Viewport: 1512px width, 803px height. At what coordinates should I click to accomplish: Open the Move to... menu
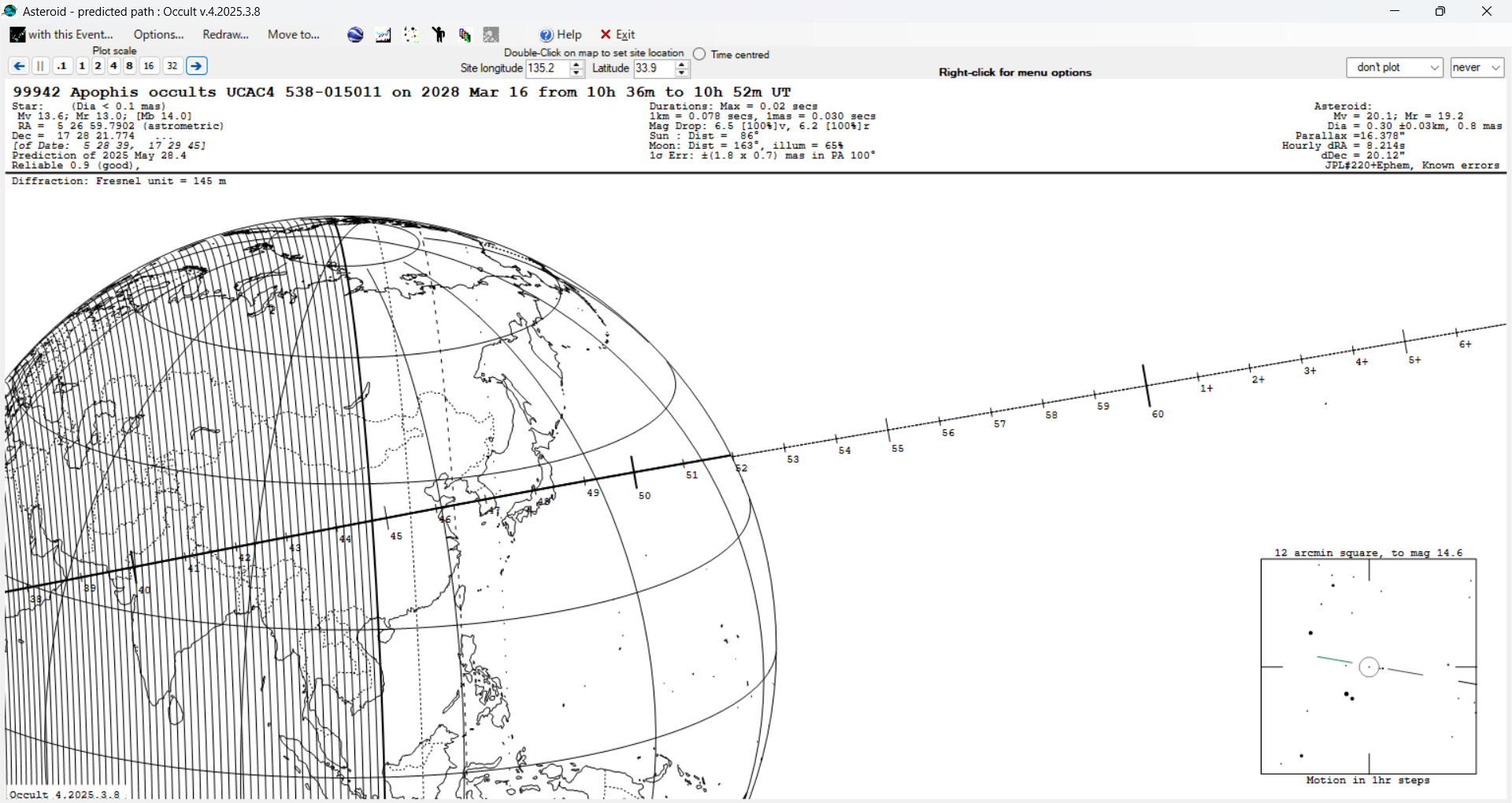coord(294,35)
